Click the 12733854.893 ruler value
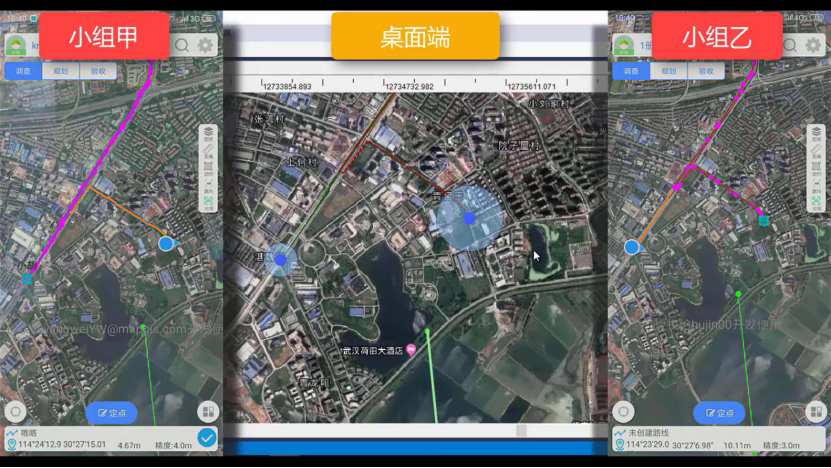The width and height of the screenshot is (831, 468). (287, 87)
